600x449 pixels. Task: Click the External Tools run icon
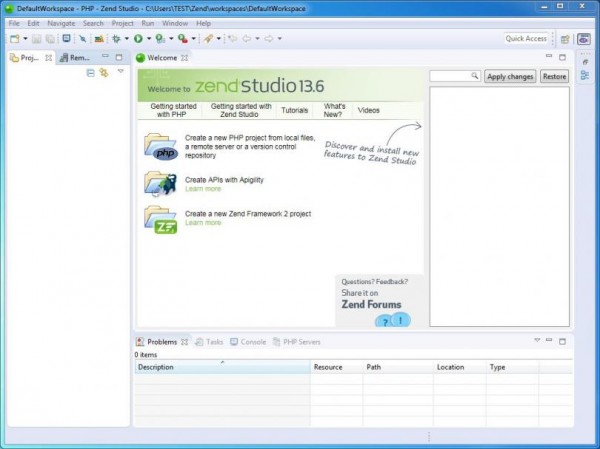(183, 39)
